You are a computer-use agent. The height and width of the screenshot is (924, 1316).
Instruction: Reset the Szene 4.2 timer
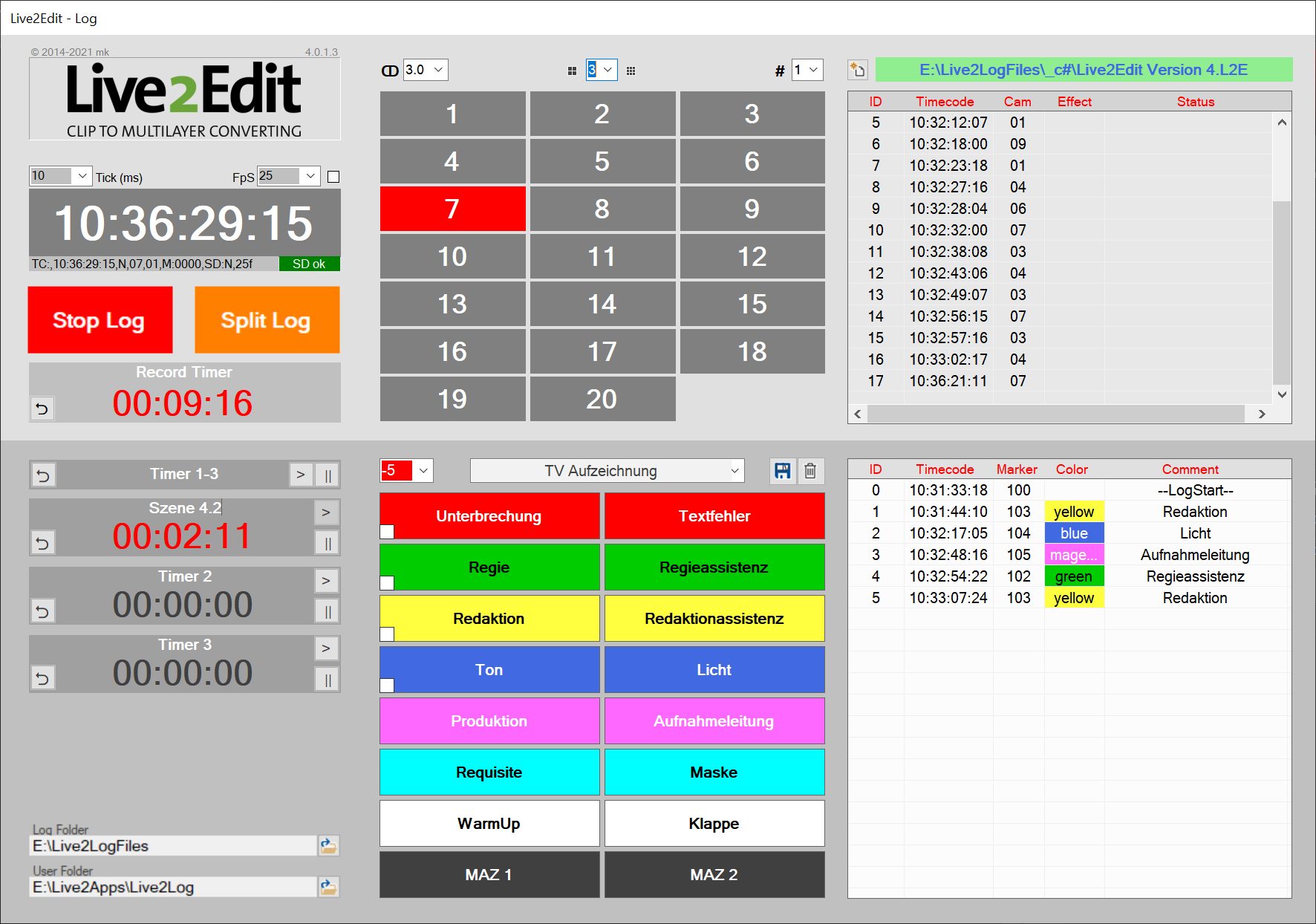(43, 543)
